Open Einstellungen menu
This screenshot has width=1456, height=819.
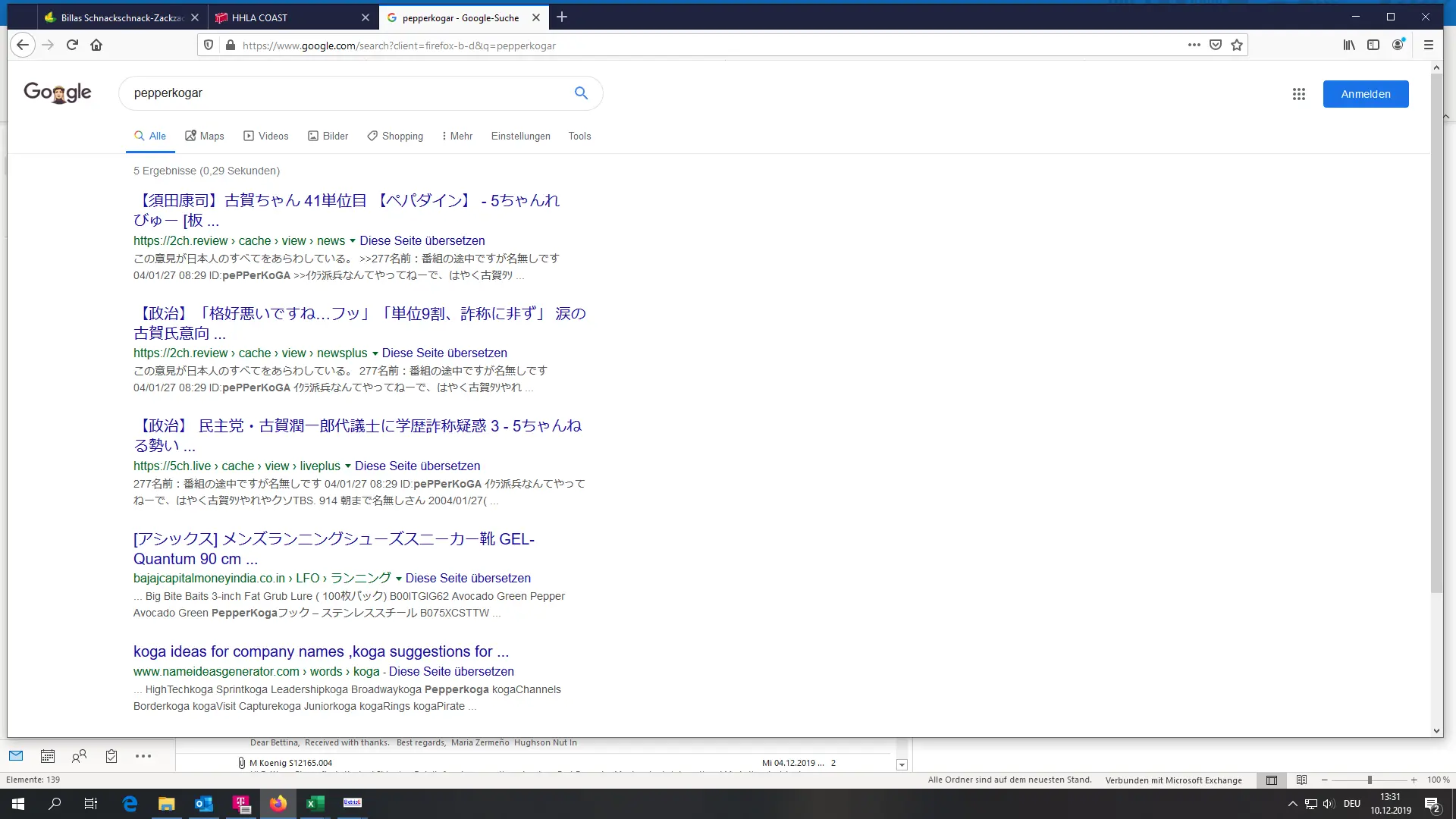coord(520,136)
